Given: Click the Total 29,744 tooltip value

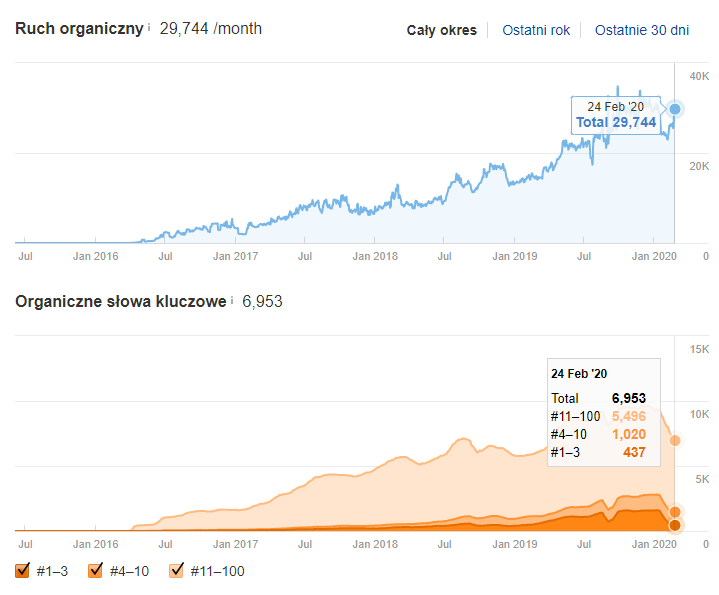Looking at the screenshot, I should (x=616, y=122).
